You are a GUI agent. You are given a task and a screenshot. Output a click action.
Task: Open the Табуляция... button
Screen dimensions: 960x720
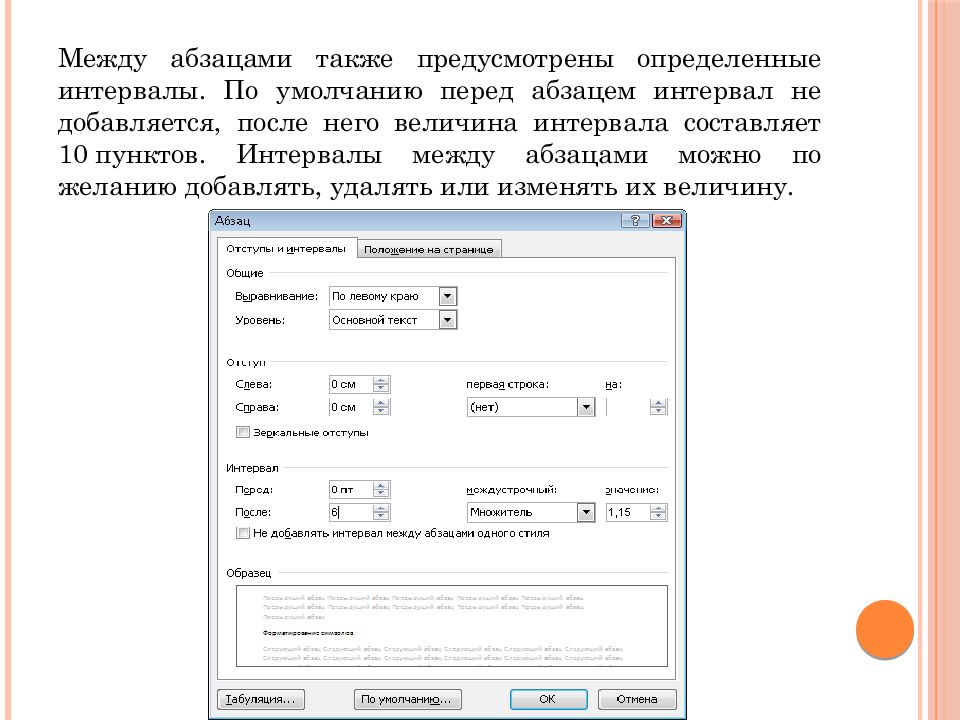click(261, 699)
